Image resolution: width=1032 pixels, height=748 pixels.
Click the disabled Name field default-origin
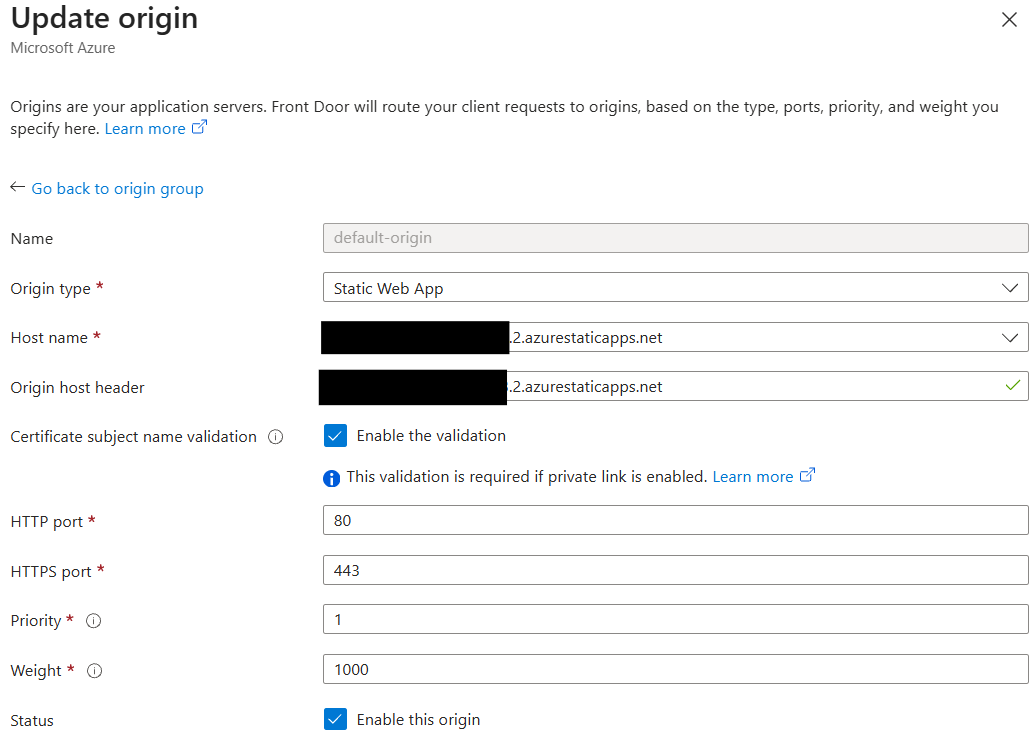point(675,238)
